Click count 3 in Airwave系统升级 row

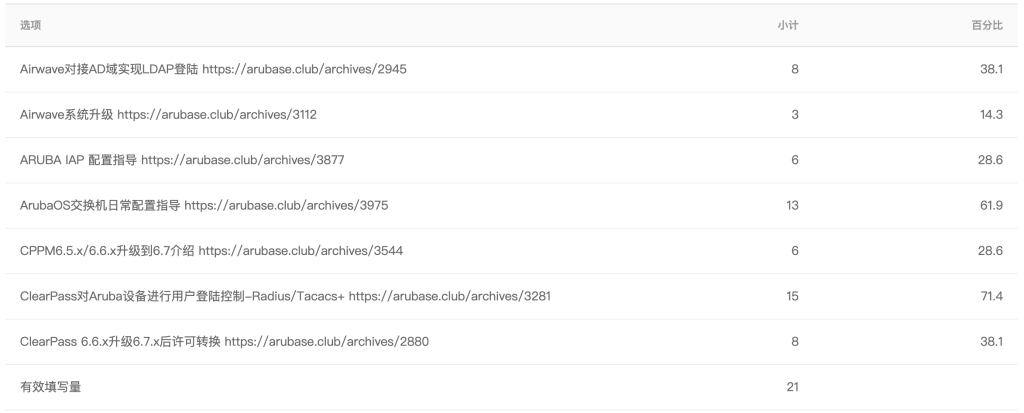pos(795,115)
